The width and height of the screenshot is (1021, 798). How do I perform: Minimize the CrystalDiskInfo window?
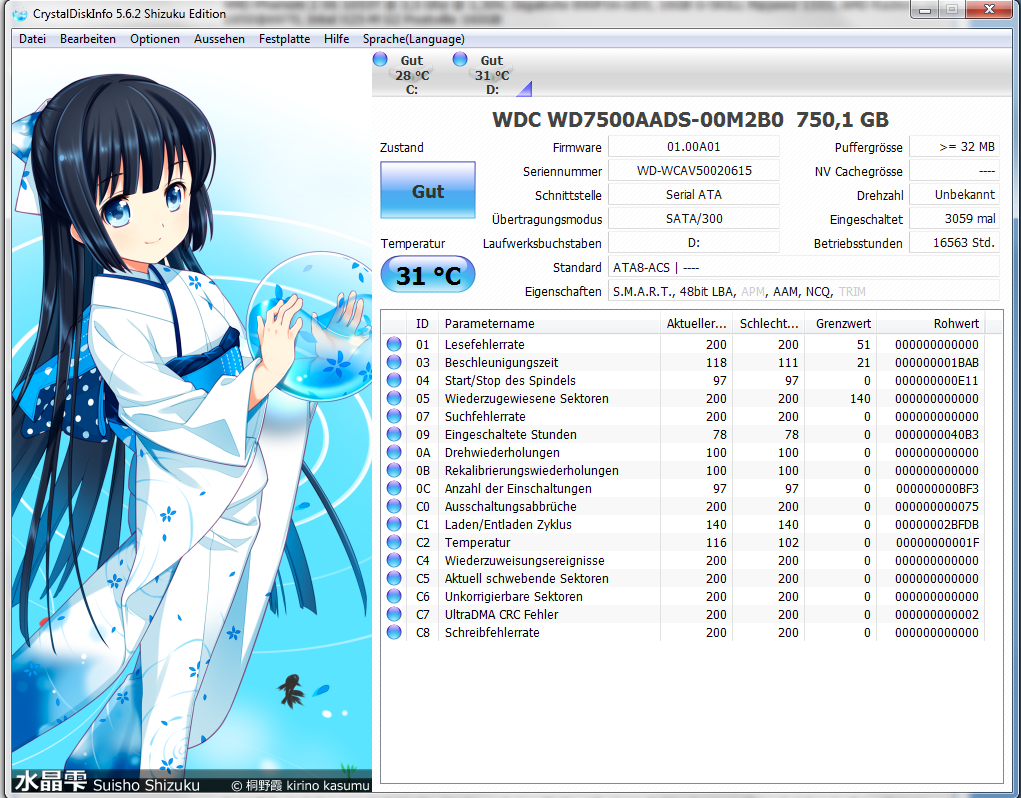click(x=925, y=10)
